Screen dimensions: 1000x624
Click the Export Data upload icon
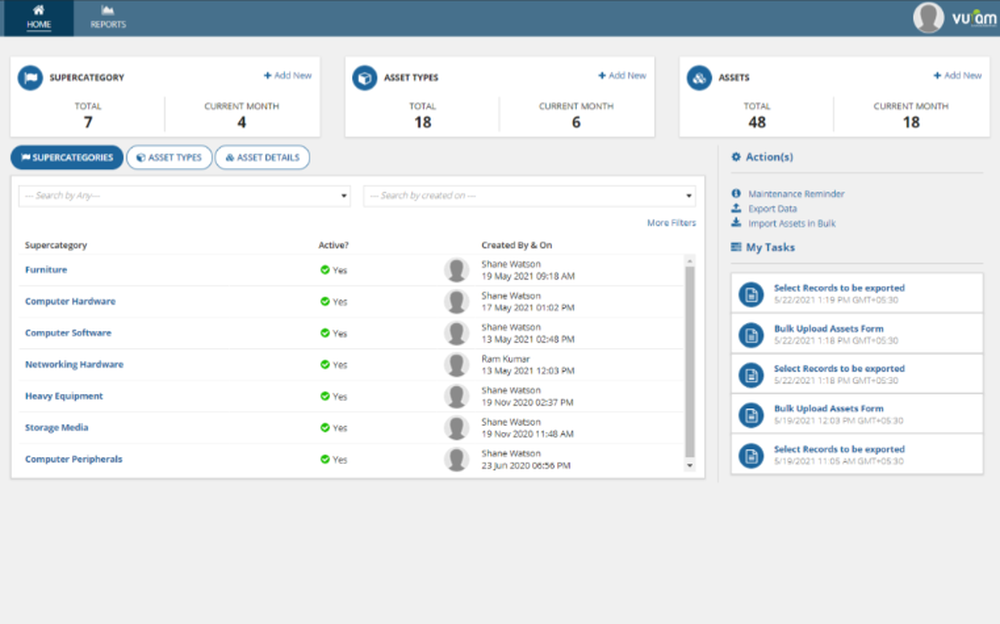coord(738,208)
